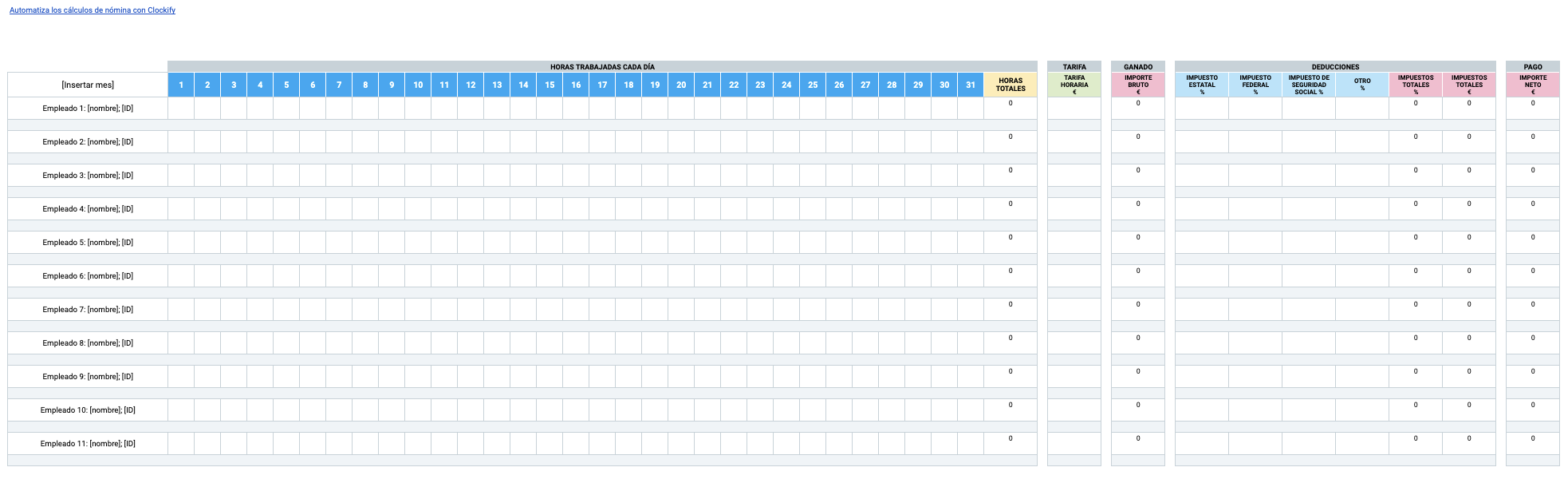
Task: Select Empleado 7's day 20 hours cell
Action: pos(681,310)
